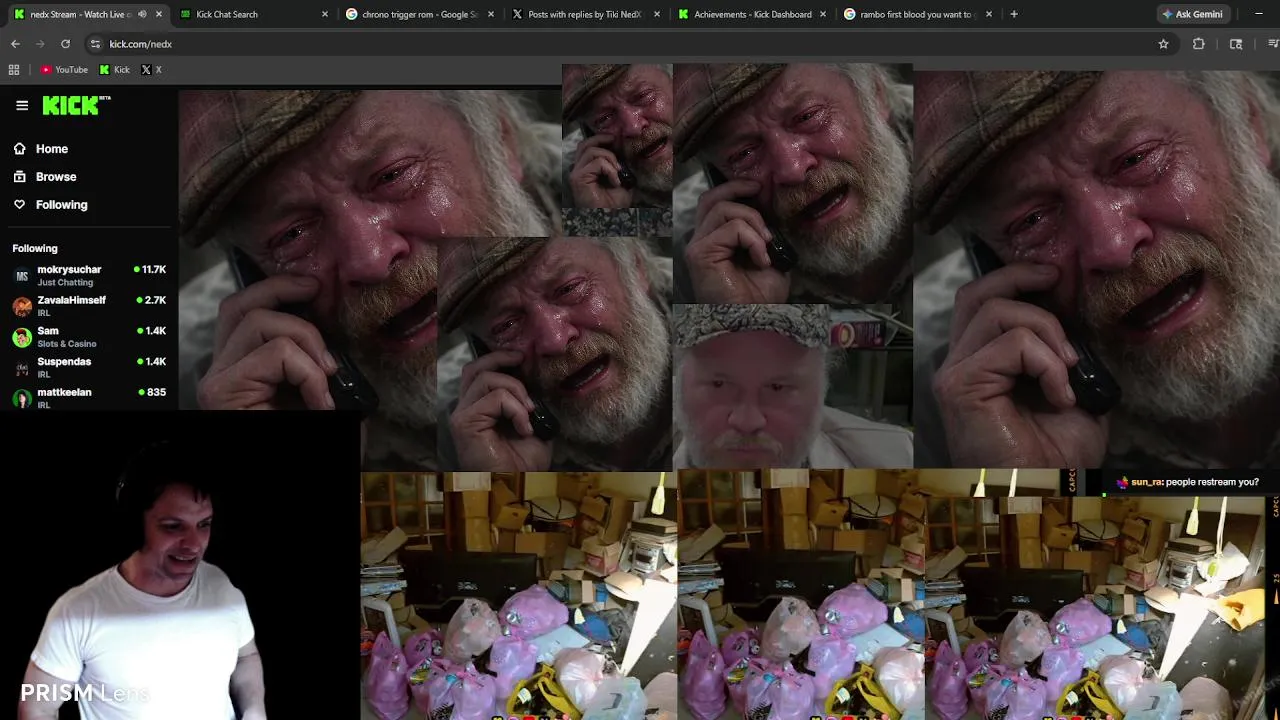1280x720 pixels.
Task: Click the Following section heading
Action: [35, 248]
